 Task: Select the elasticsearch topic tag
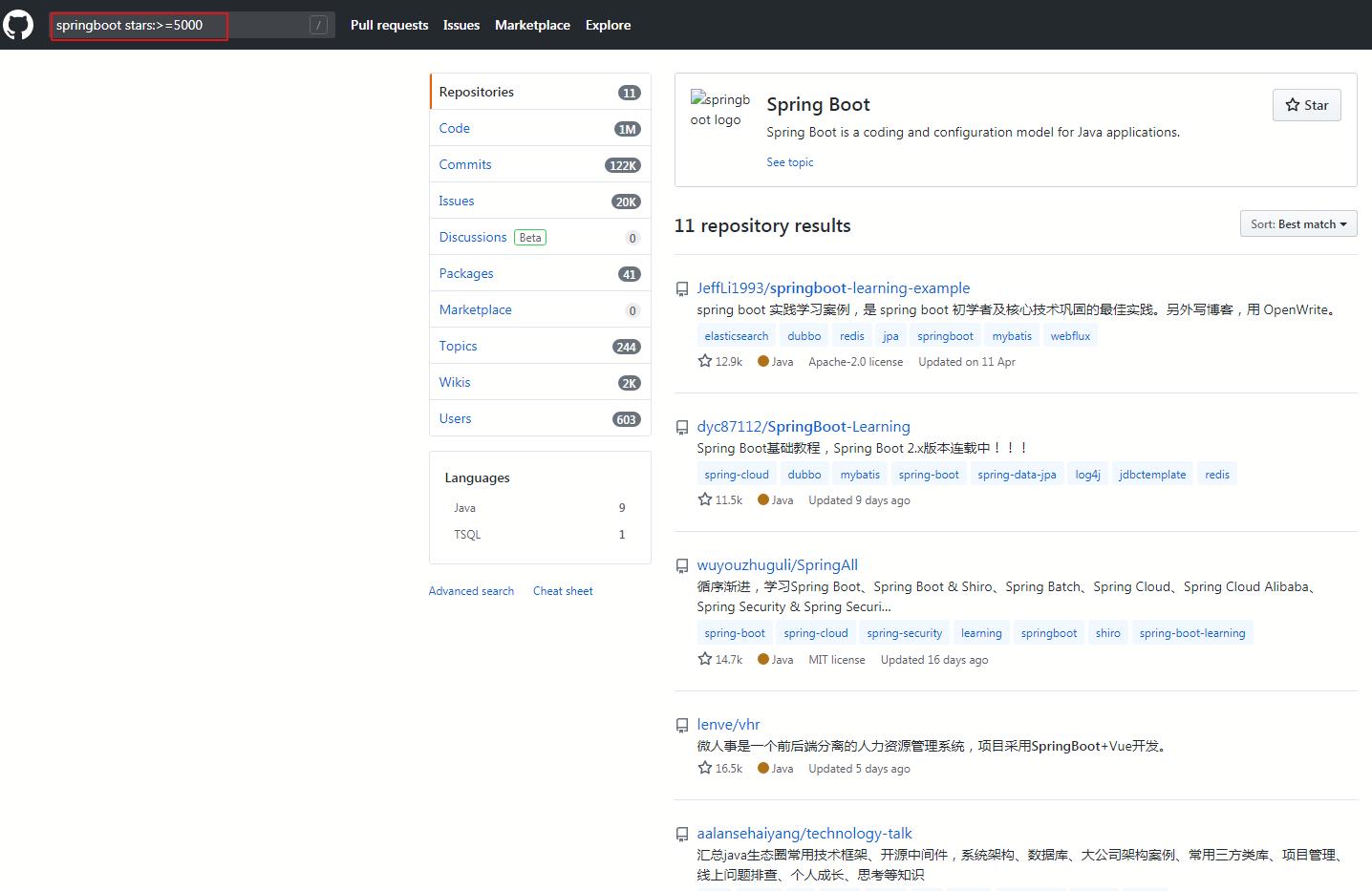coord(737,336)
